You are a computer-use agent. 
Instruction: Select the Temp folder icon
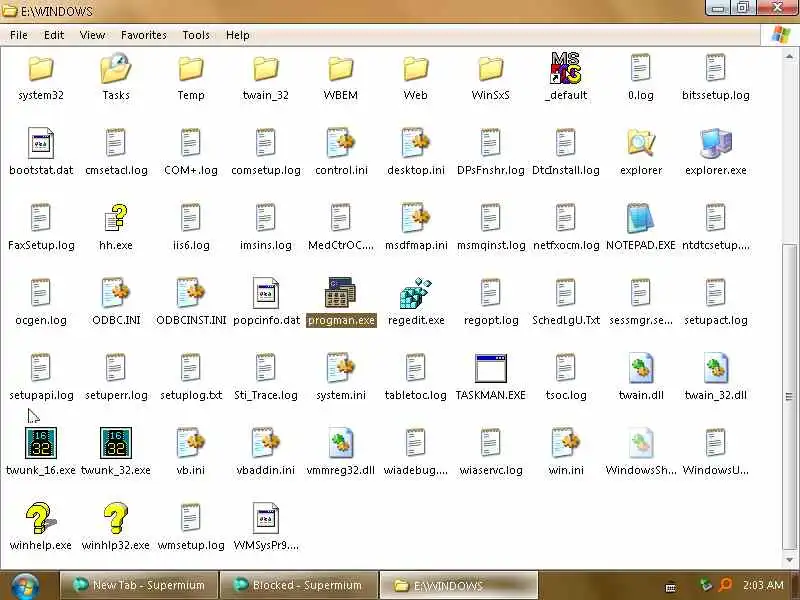click(191, 68)
